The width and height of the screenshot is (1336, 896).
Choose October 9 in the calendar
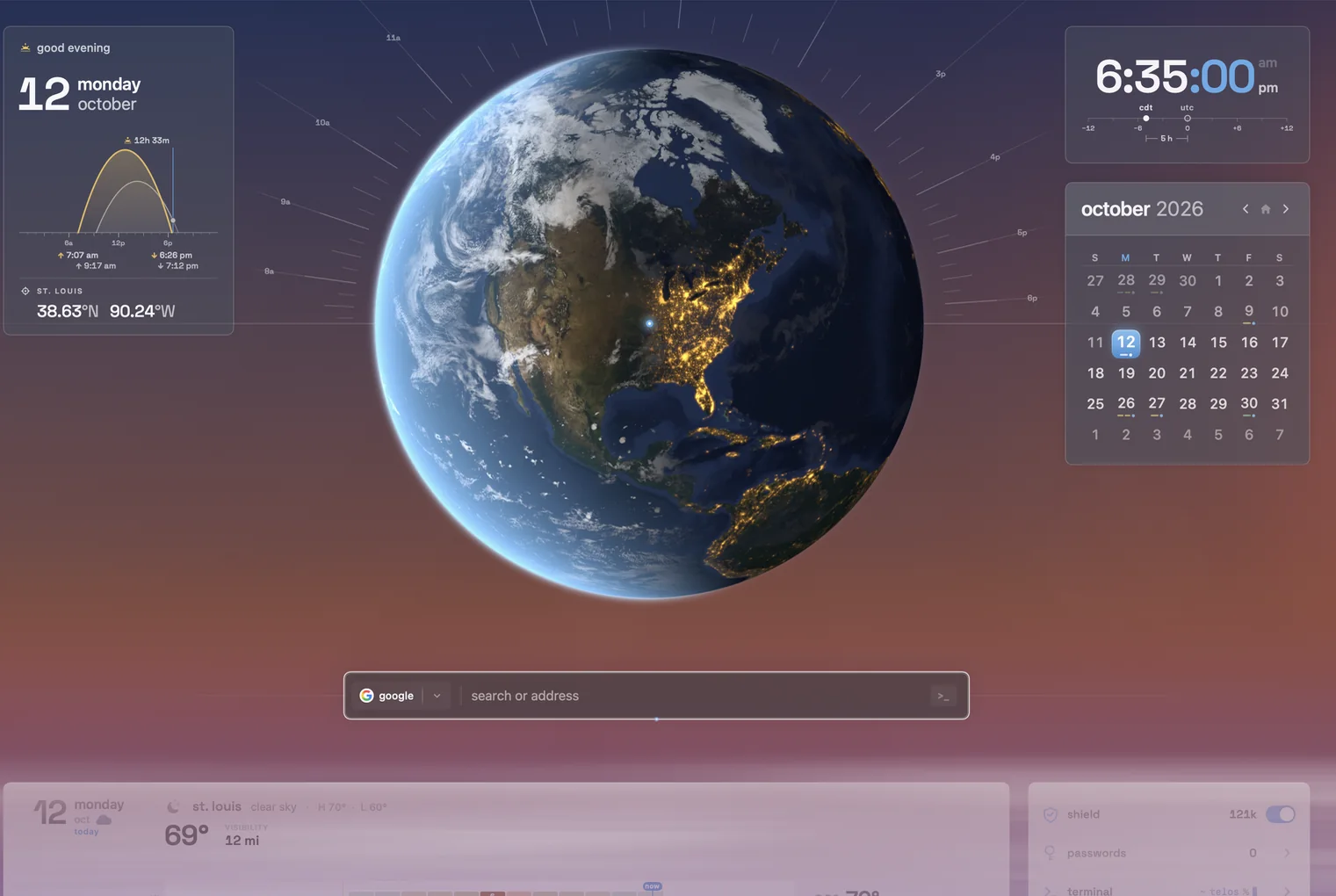pyautogui.click(x=1249, y=311)
